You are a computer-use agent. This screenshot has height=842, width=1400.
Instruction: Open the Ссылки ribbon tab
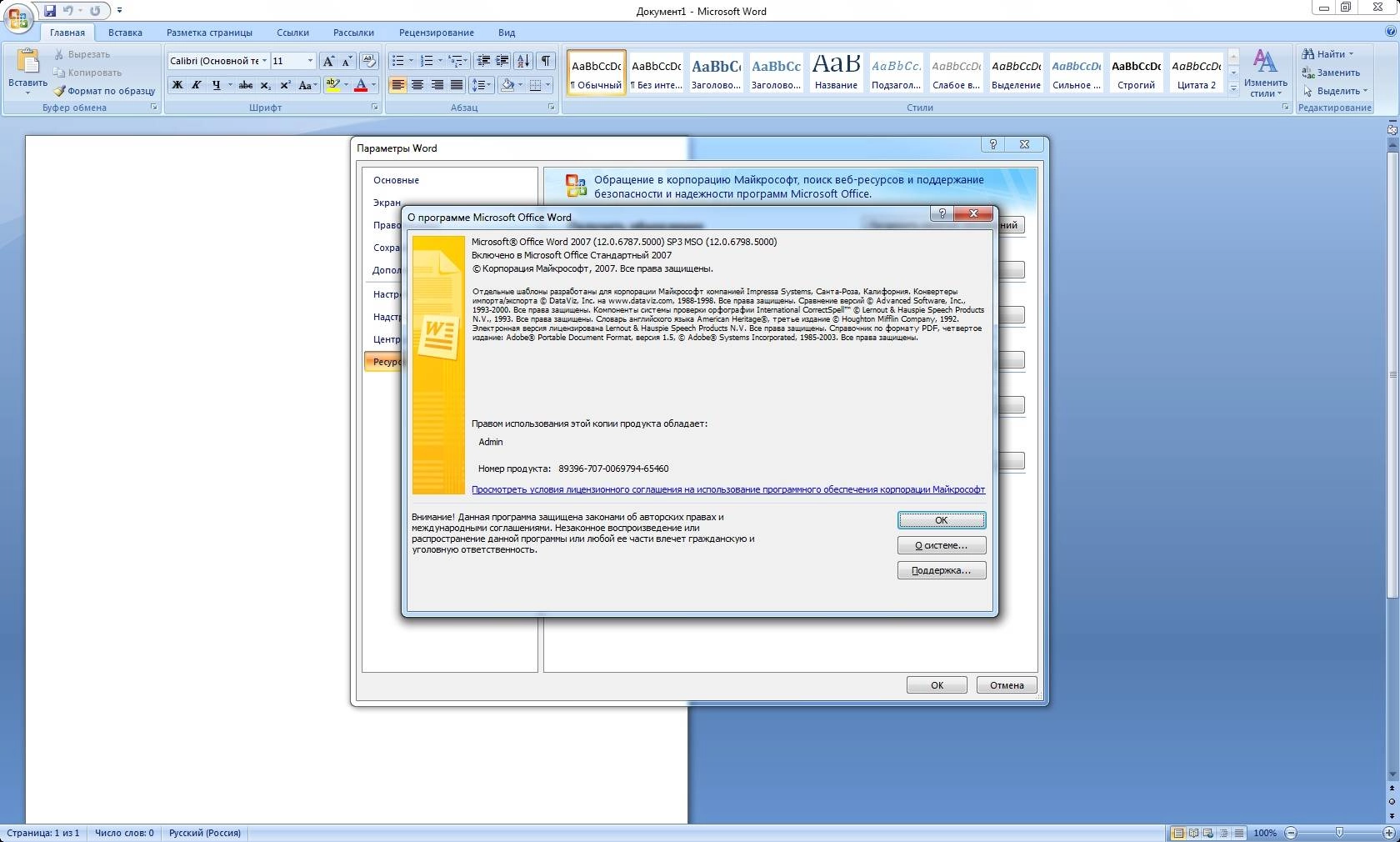[x=292, y=33]
